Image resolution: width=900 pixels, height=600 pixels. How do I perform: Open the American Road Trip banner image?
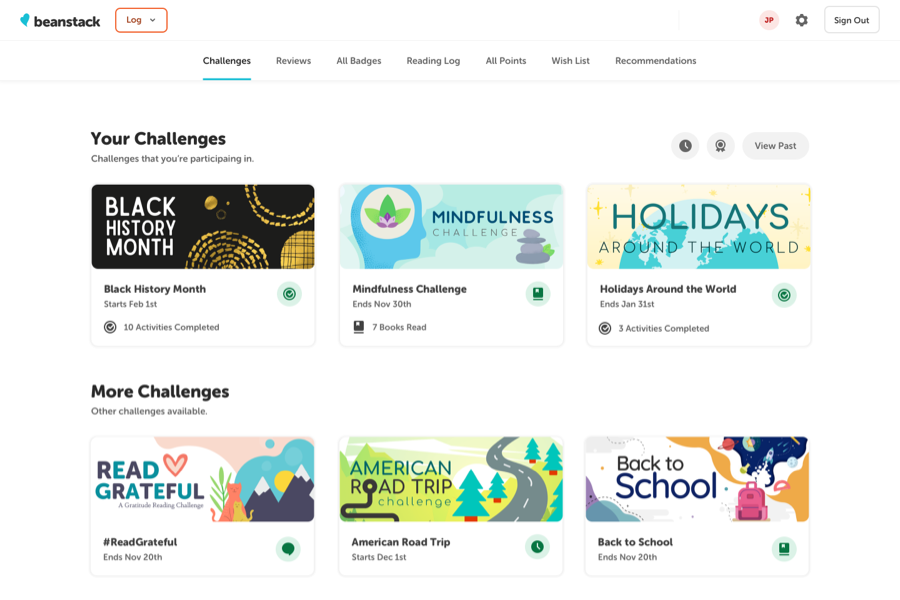451,479
